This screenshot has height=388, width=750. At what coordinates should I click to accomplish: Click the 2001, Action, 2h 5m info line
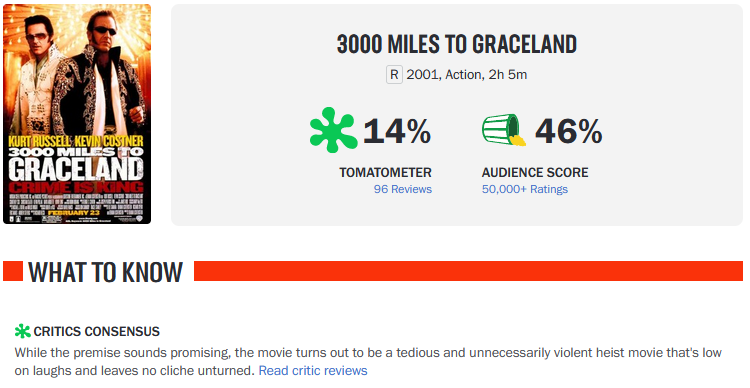pos(467,75)
